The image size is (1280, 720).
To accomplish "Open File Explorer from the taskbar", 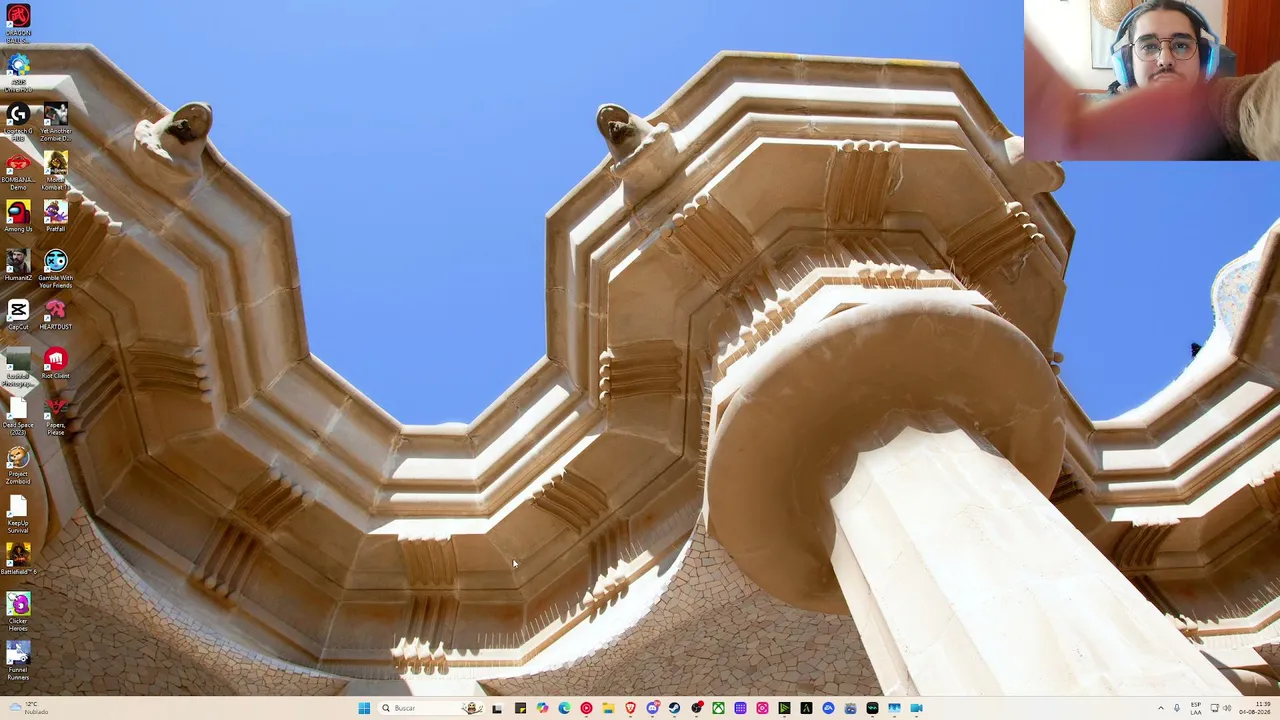I will (x=608, y=708).
